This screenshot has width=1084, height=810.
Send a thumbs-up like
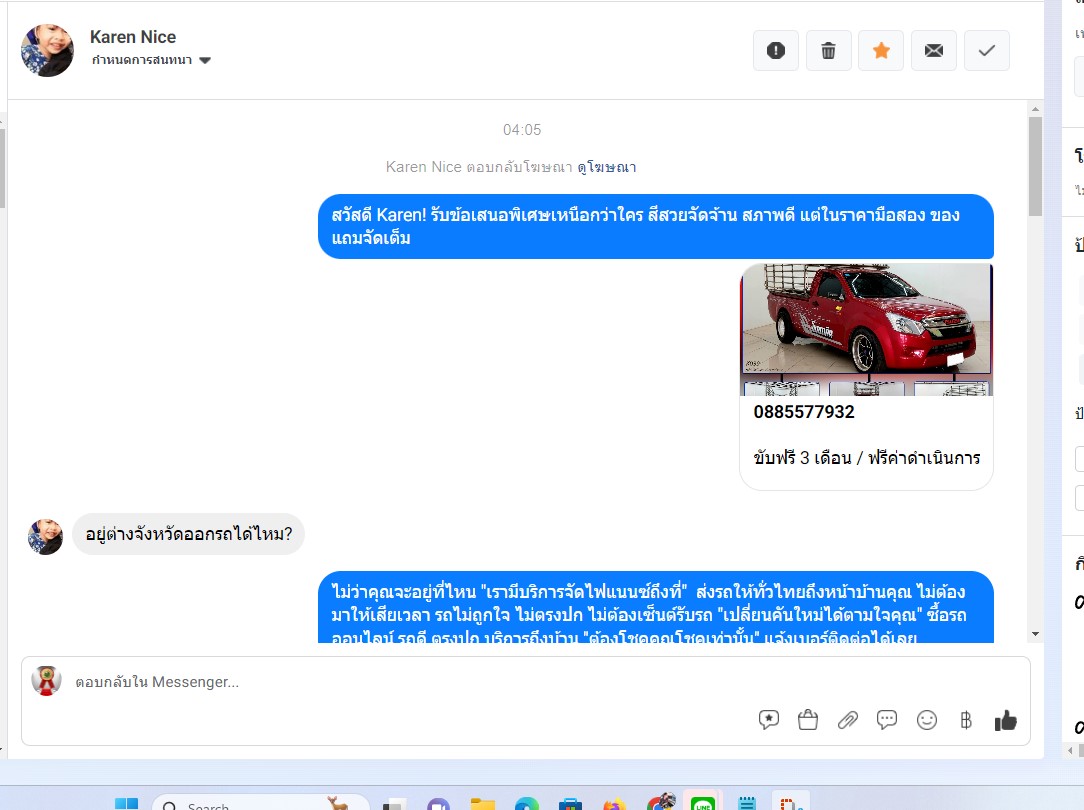tap(1006, 720)
